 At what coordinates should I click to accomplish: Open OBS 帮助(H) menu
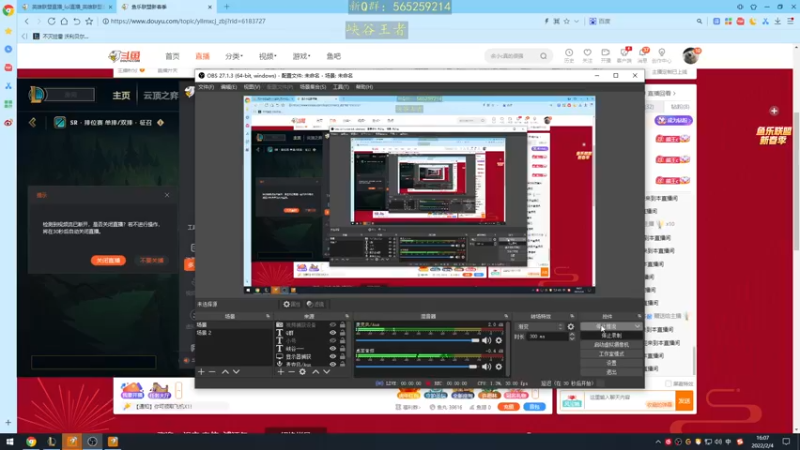(364, 87)
